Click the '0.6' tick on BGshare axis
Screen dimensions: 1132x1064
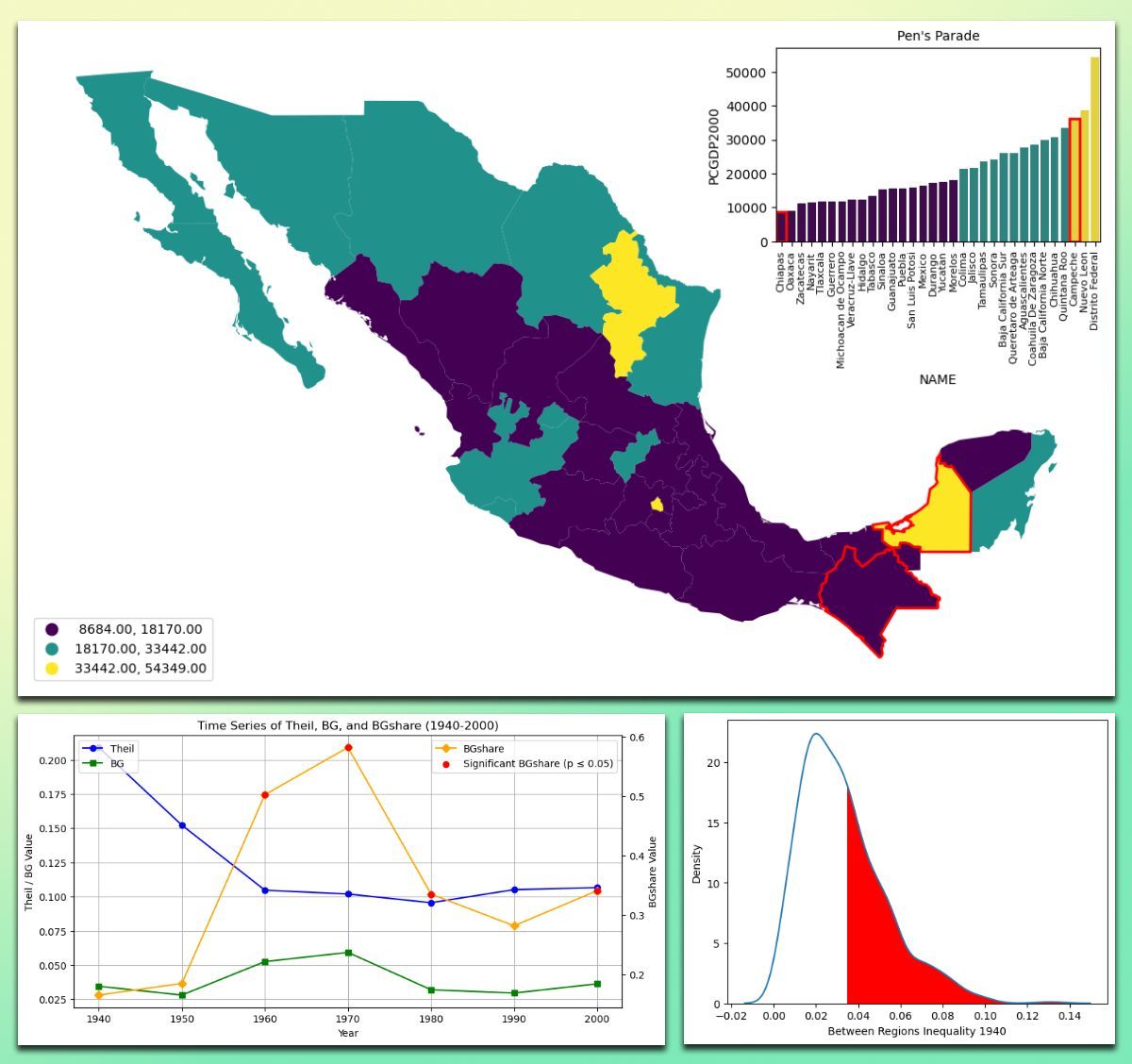[637, 738]
